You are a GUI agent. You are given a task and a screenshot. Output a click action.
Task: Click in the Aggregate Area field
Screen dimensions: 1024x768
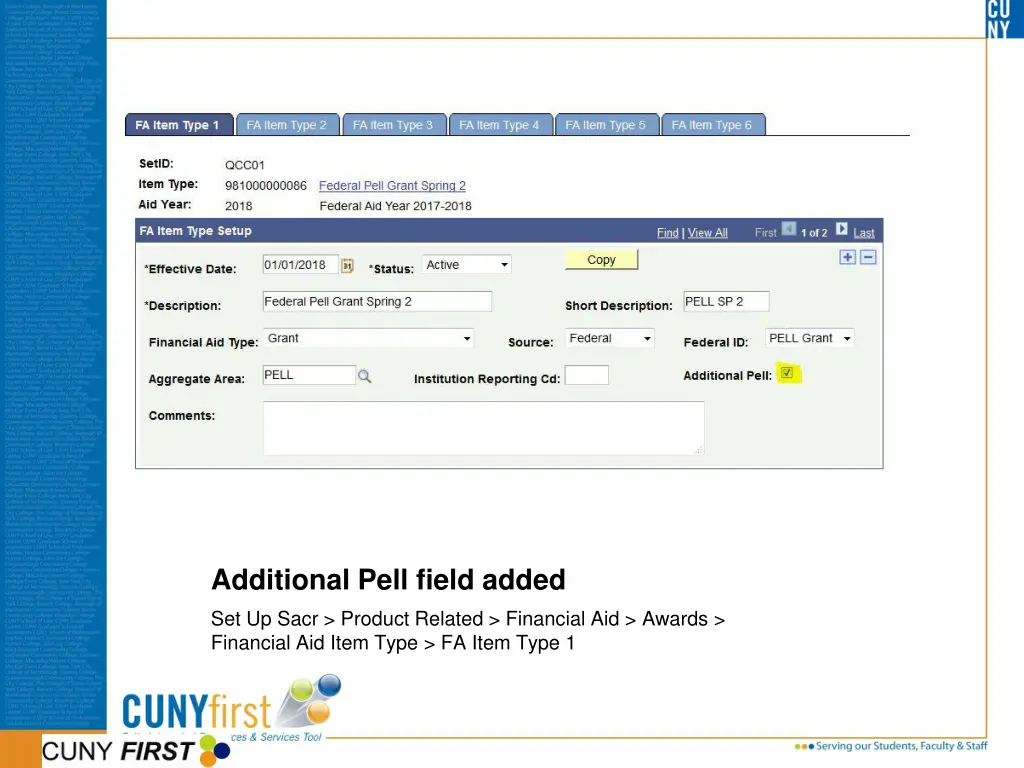click(x=309, y=375)
